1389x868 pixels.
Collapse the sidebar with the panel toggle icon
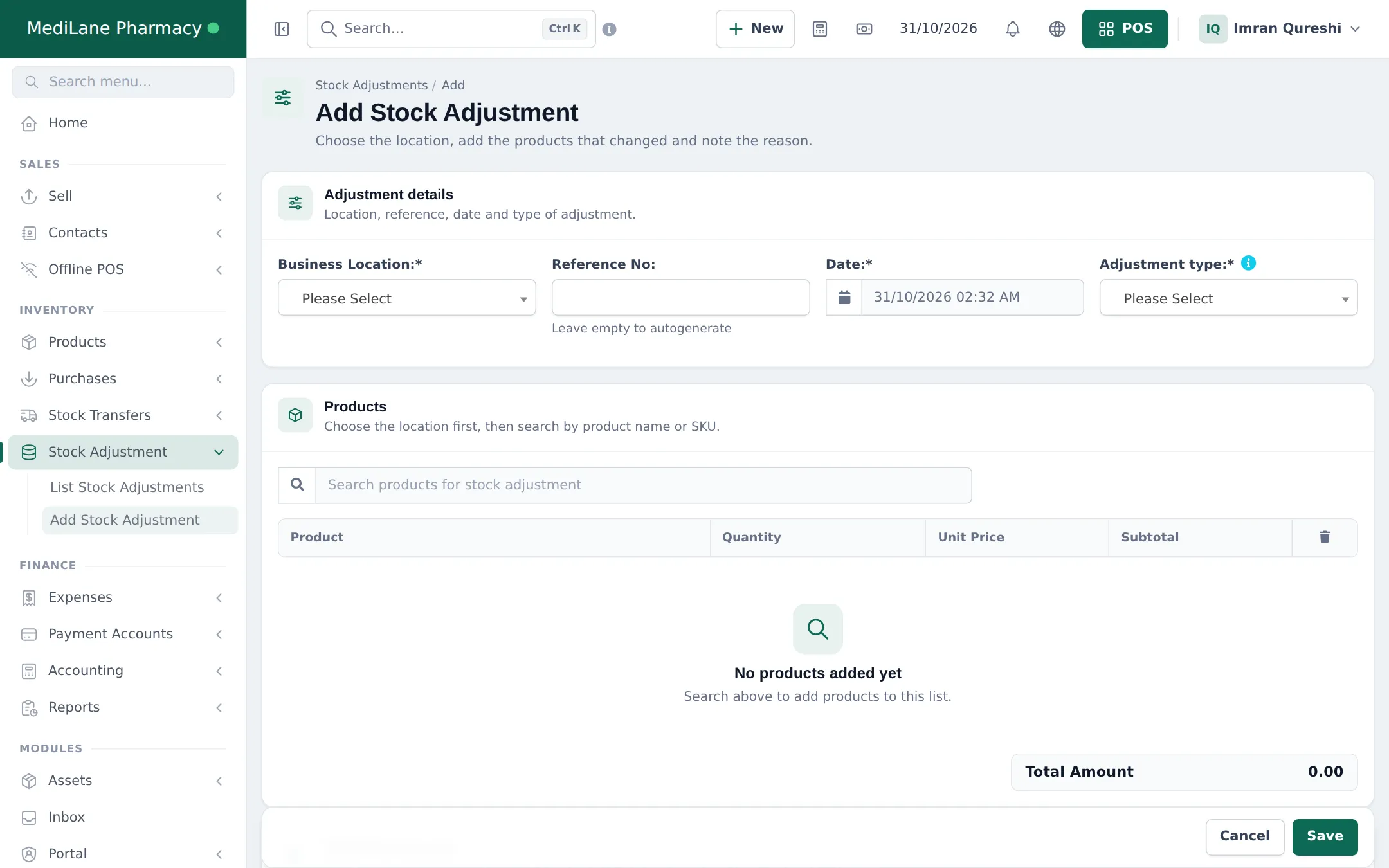coord(282,29)
